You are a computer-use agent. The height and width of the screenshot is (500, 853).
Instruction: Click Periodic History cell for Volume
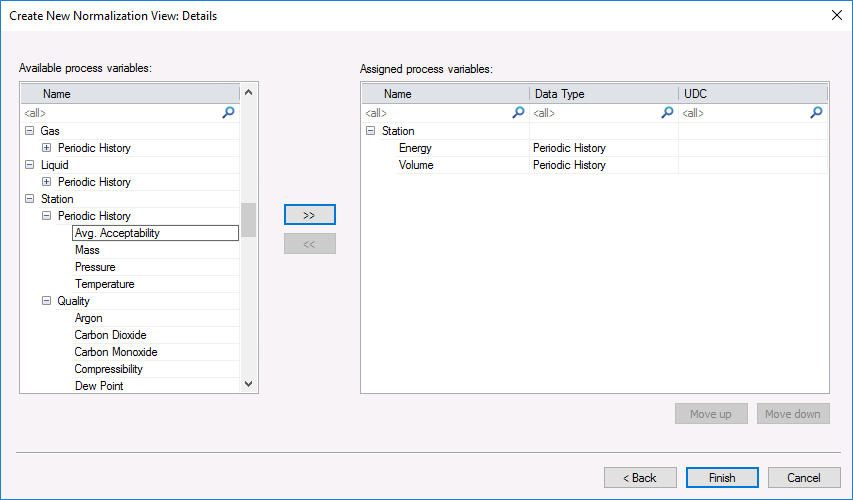603,164
